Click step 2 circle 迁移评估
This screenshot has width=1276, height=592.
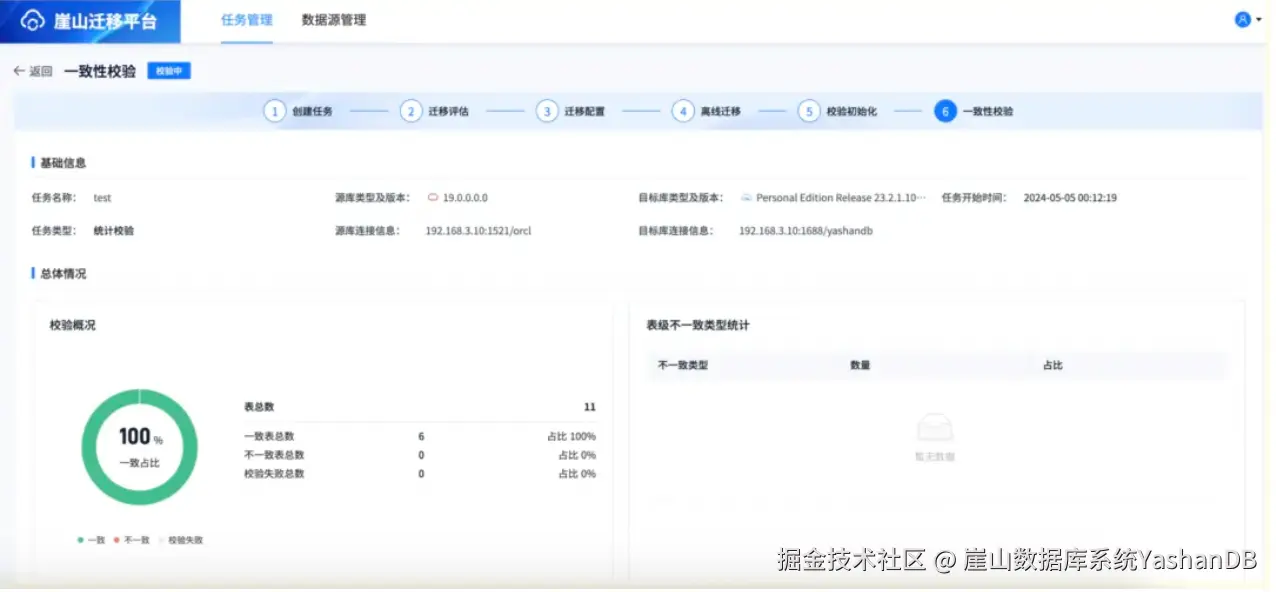coord(411,112)
